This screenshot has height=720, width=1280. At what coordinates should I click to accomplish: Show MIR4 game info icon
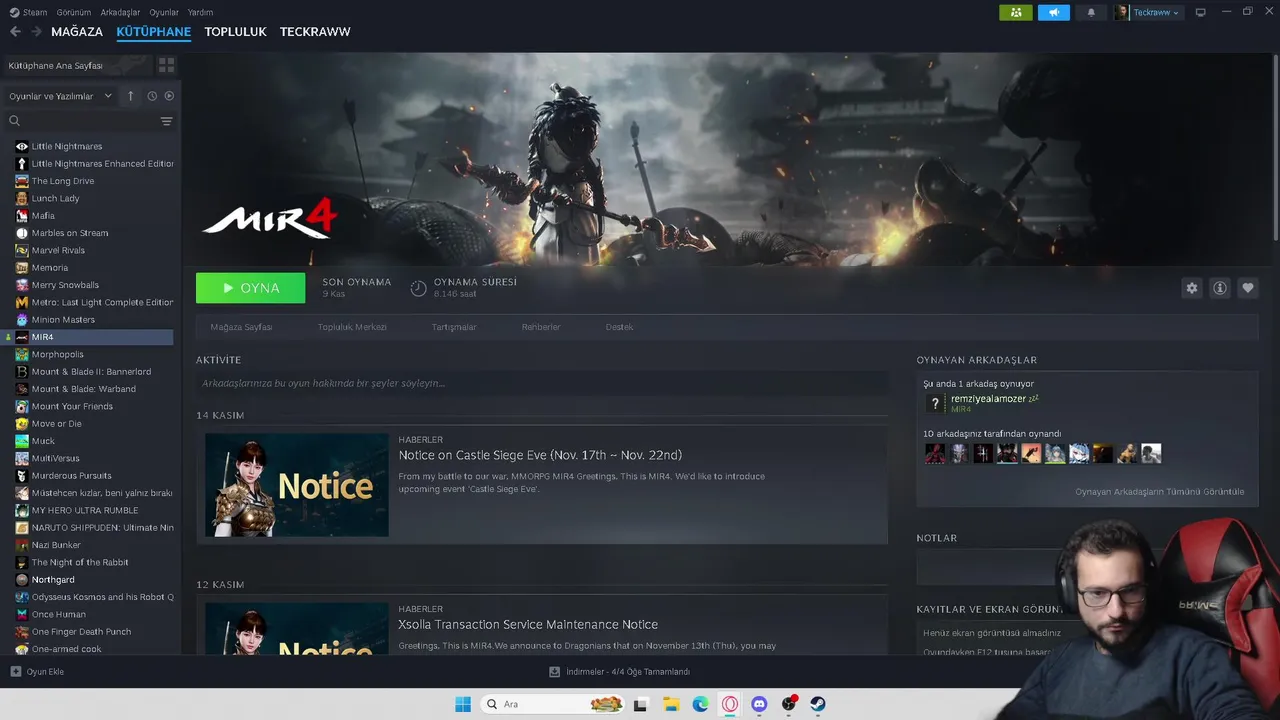[1220, 288]
